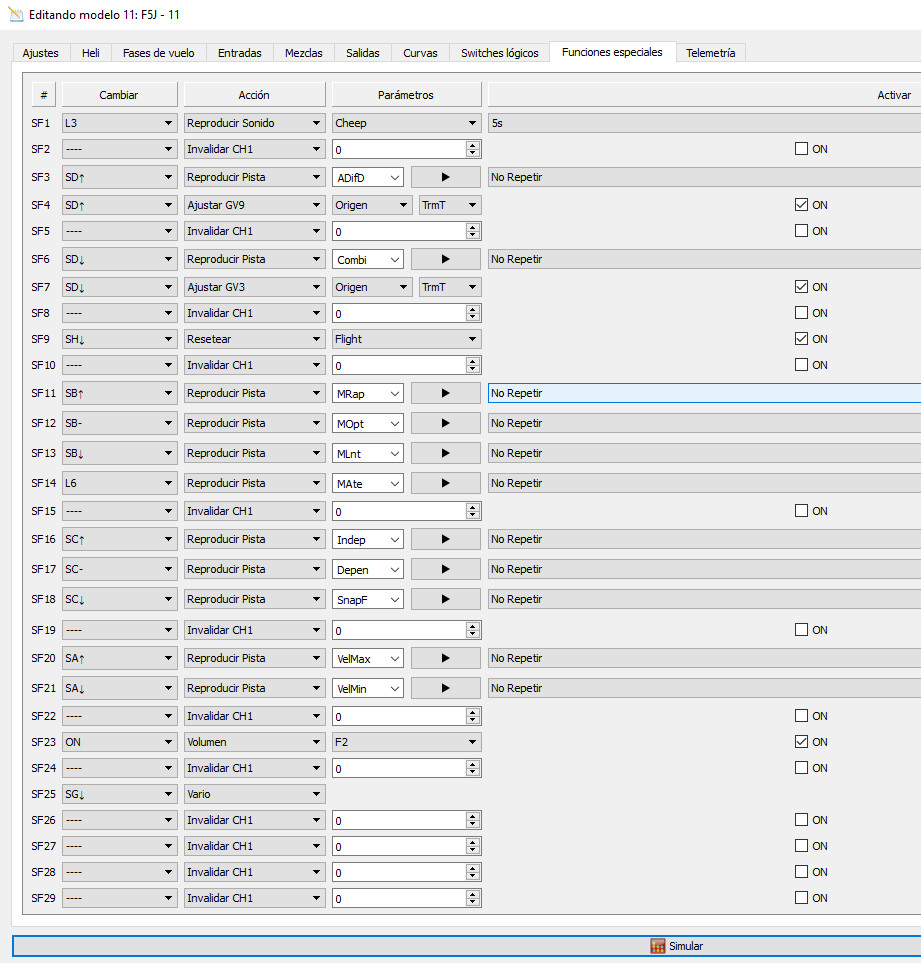921x963 pixels.
Task: Disable the ON checkbox for SF4
Action: 801,205
